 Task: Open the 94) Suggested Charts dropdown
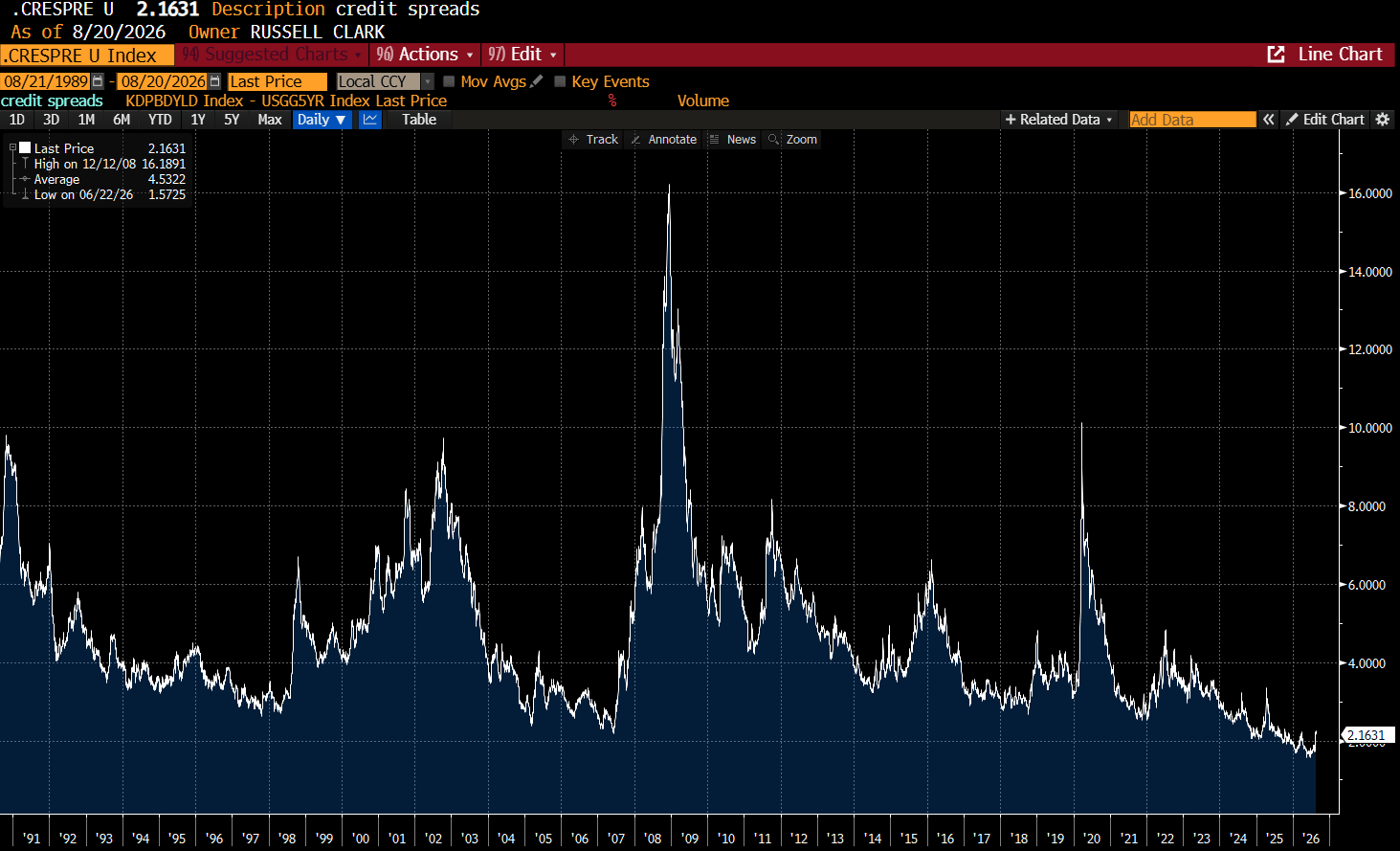pyautogui.click(x=272, y=55)
